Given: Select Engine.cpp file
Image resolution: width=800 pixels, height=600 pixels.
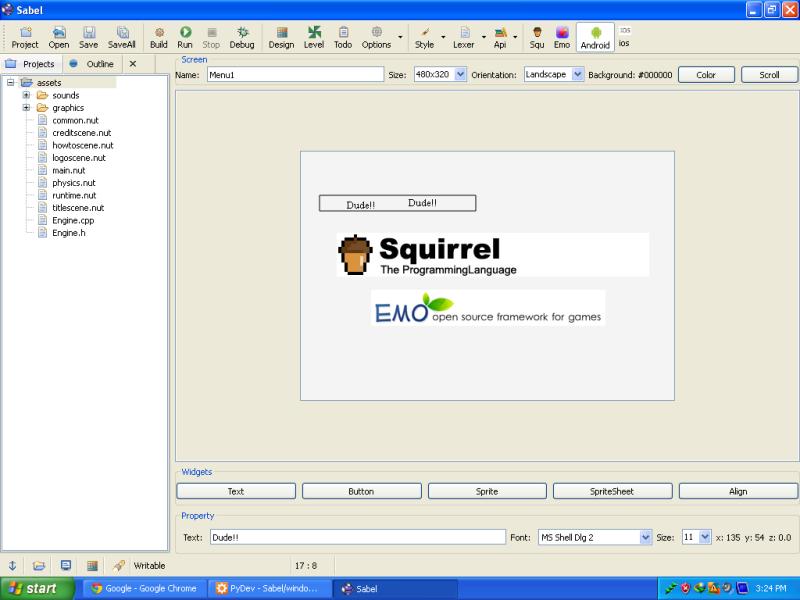Looking at the screenshot, I should coord(73,220).
